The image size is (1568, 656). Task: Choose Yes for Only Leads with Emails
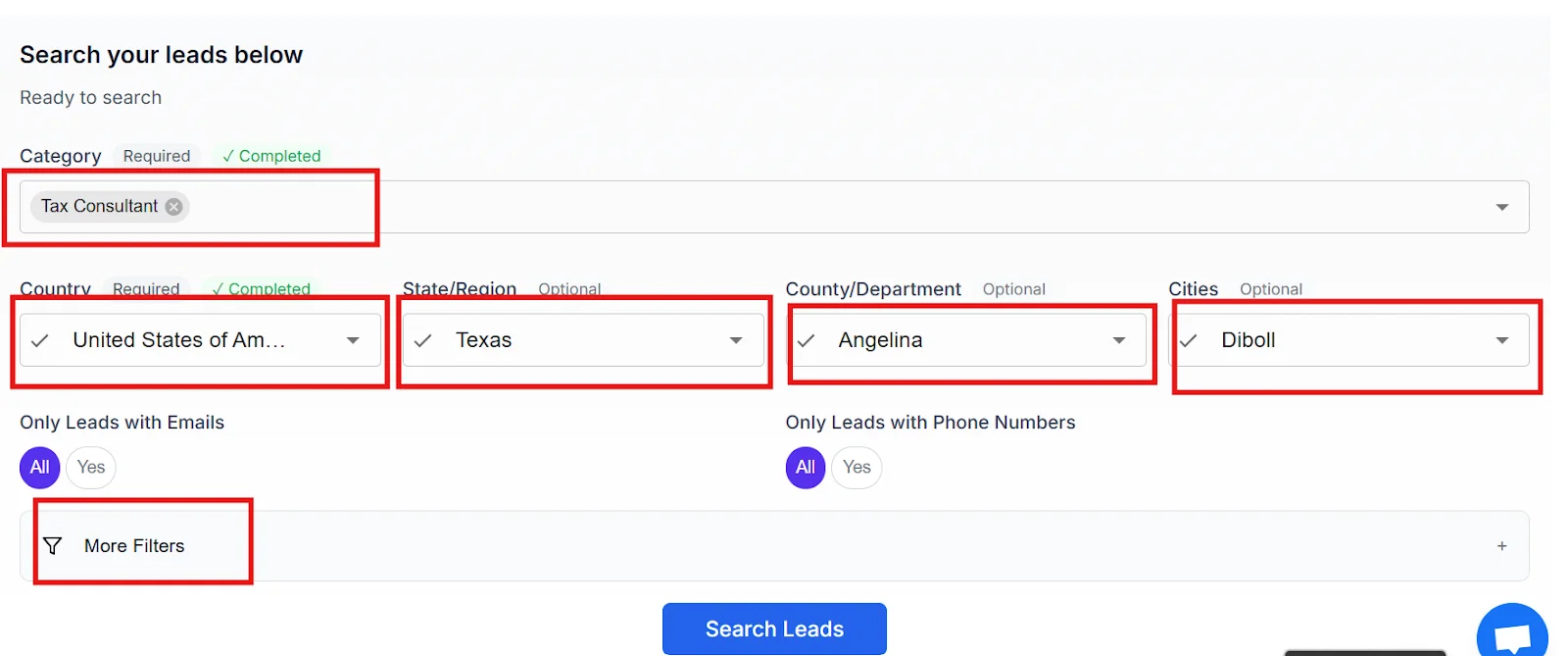point(91,468)
